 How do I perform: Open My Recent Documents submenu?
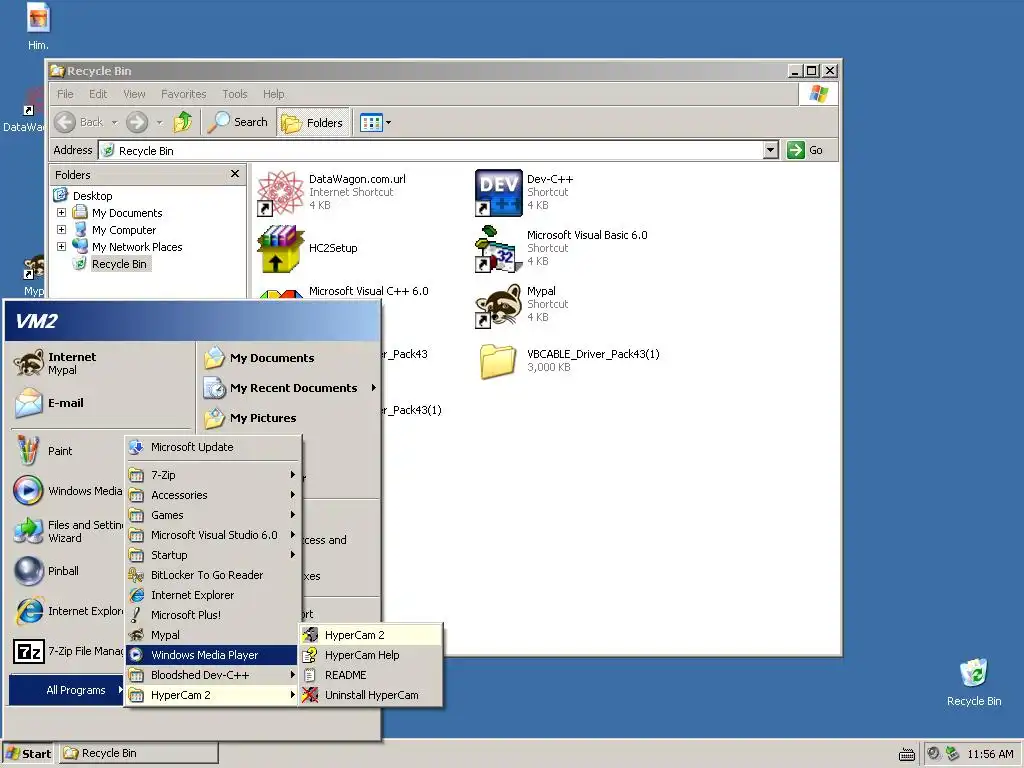point(288,388)
